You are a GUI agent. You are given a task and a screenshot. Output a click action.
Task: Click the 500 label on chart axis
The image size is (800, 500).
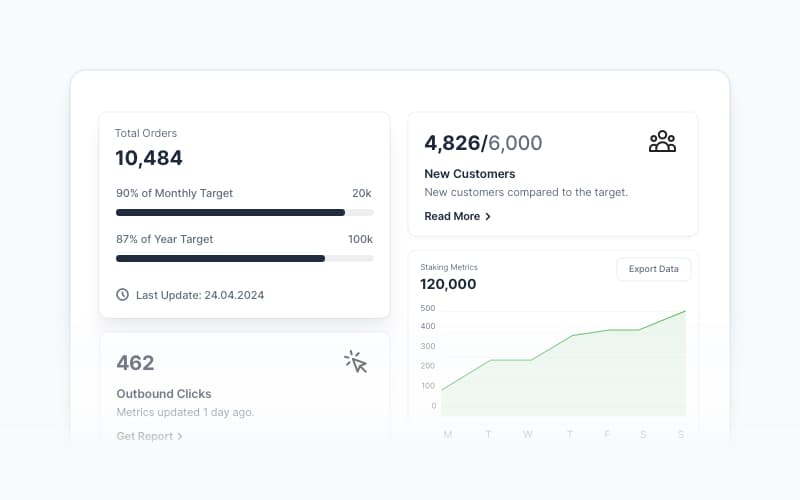point(428,308)
